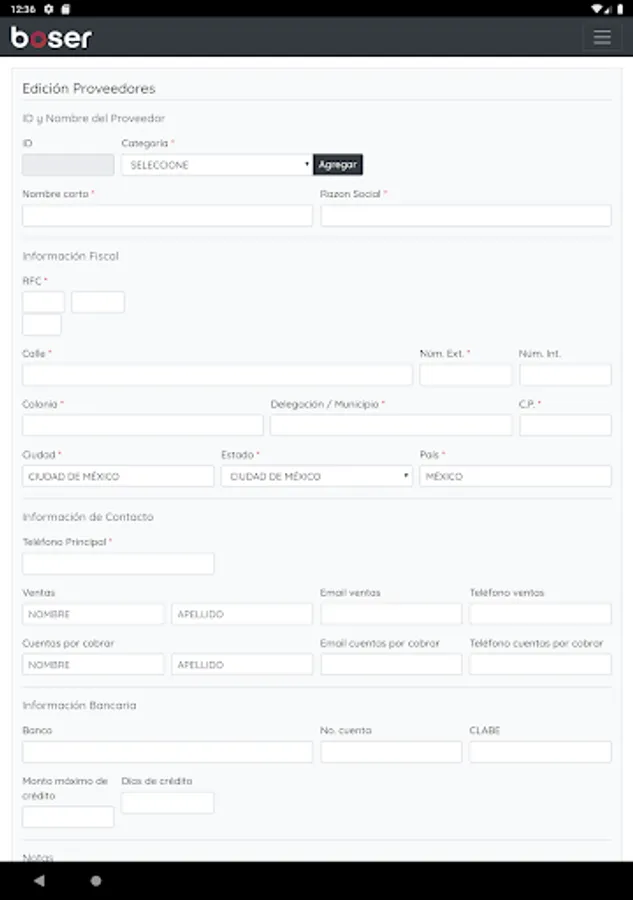Focus the Colonia input field
Image resolution: width=633 pixels, height=900 pixels.
coord(142,425)
